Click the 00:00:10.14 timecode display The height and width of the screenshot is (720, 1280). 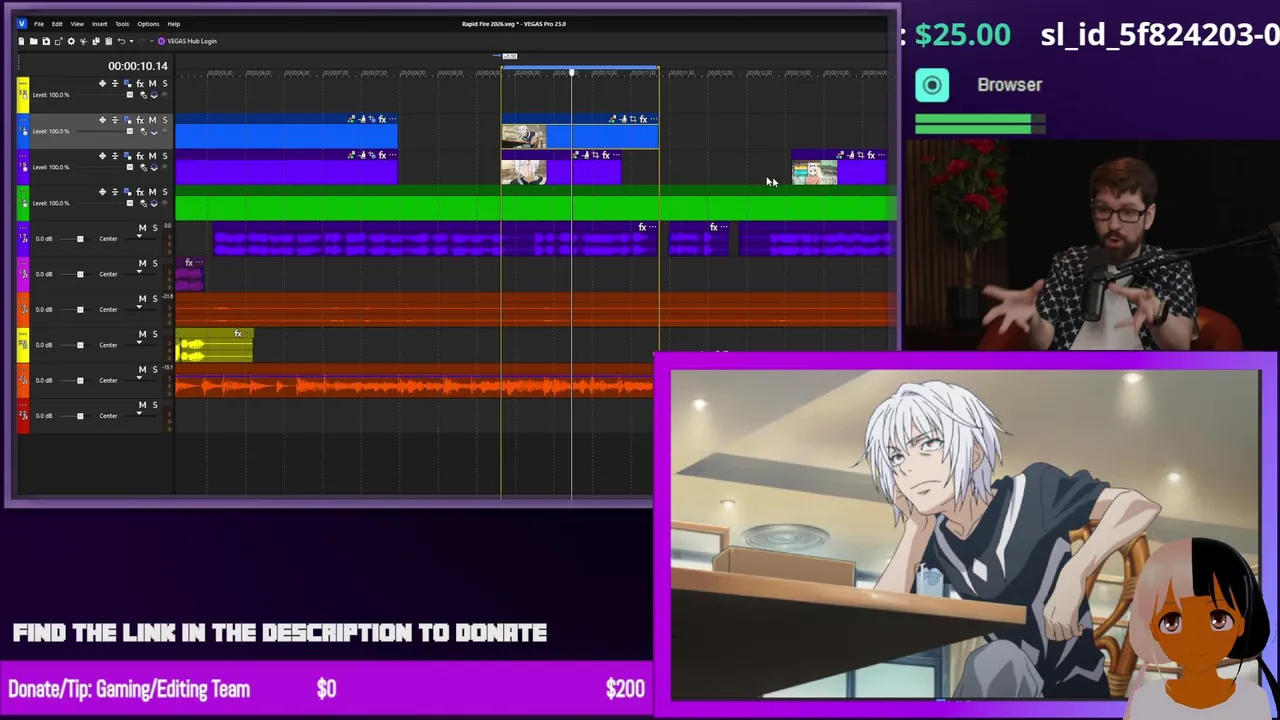pos(138,66)
